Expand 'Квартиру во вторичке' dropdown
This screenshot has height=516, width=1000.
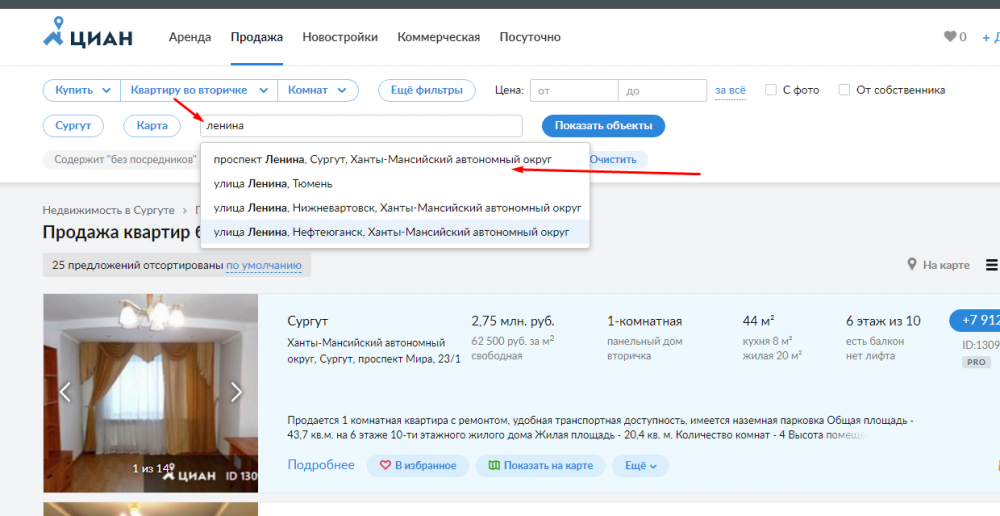point(199,90)
